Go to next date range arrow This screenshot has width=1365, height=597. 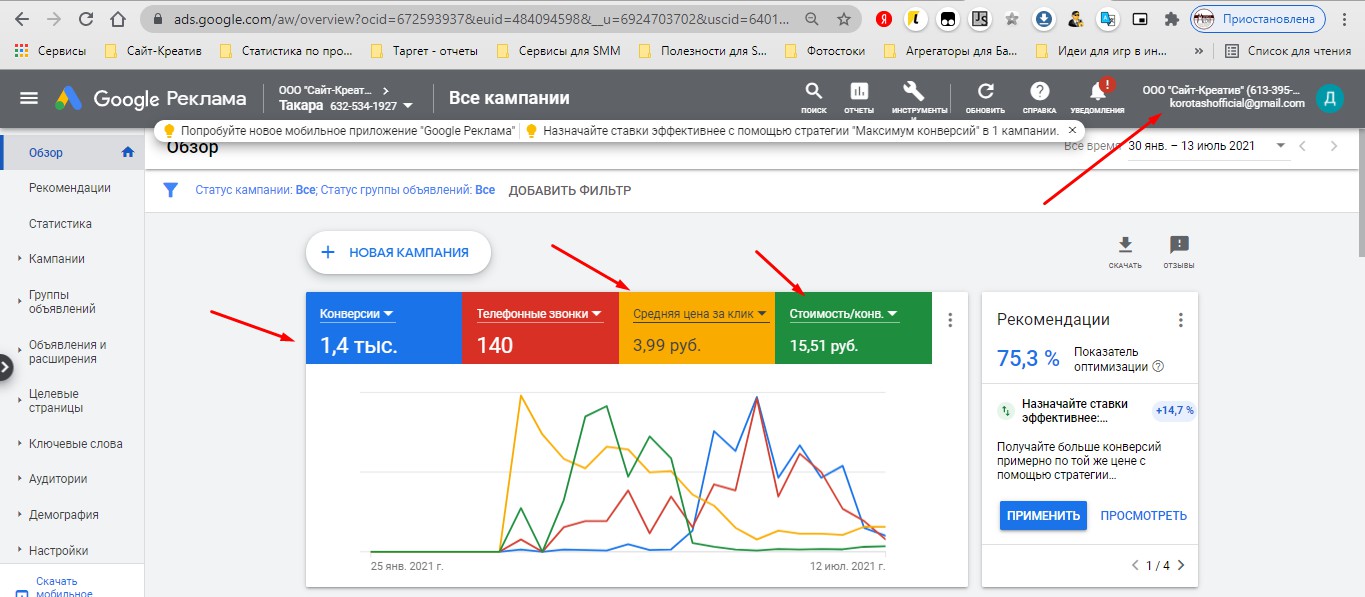[x=1334, y=146]
